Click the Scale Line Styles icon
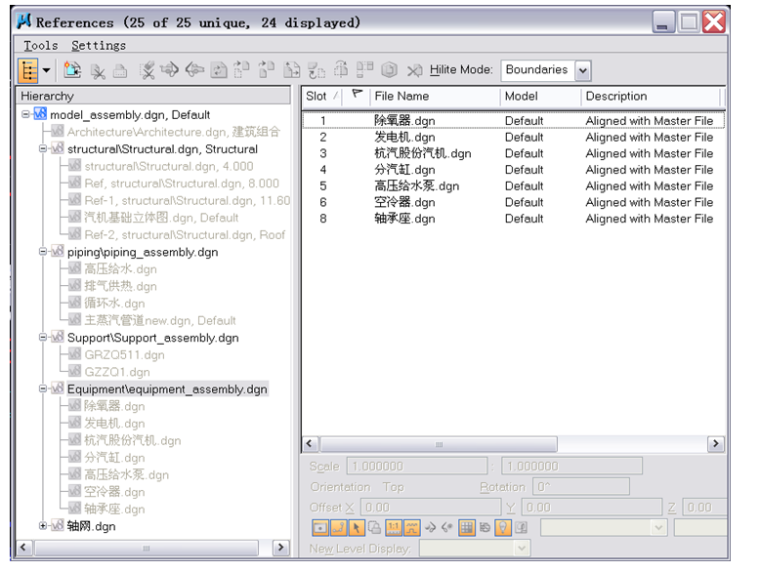760x571 pixels. [412, 528]
